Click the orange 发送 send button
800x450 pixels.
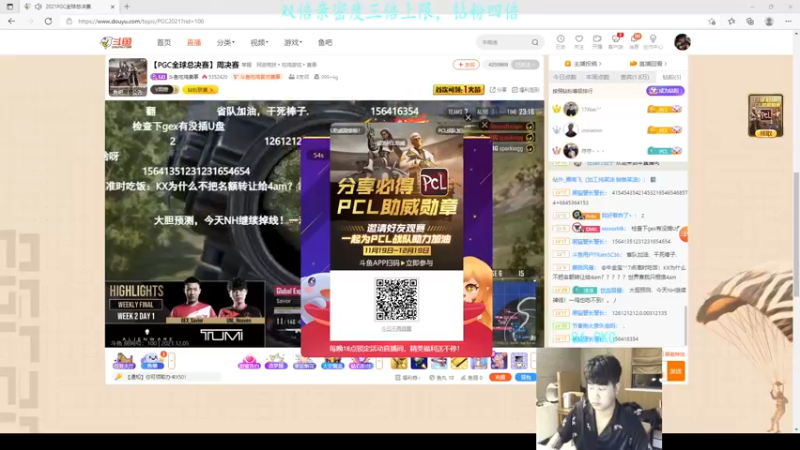tap(676, 371)
